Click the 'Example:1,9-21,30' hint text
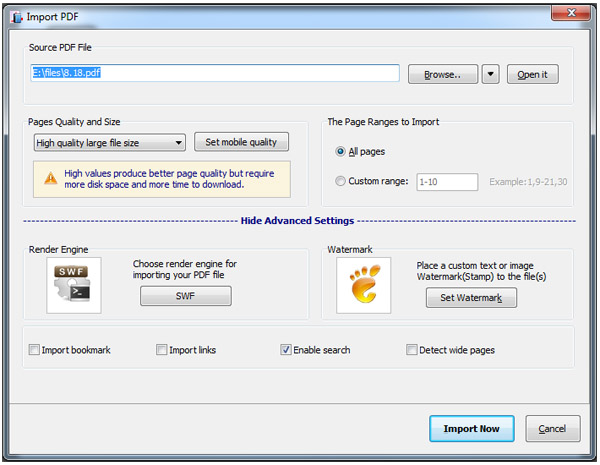Image resolution: width=600 pixels, height=465 pixels. tap(528, 182)
